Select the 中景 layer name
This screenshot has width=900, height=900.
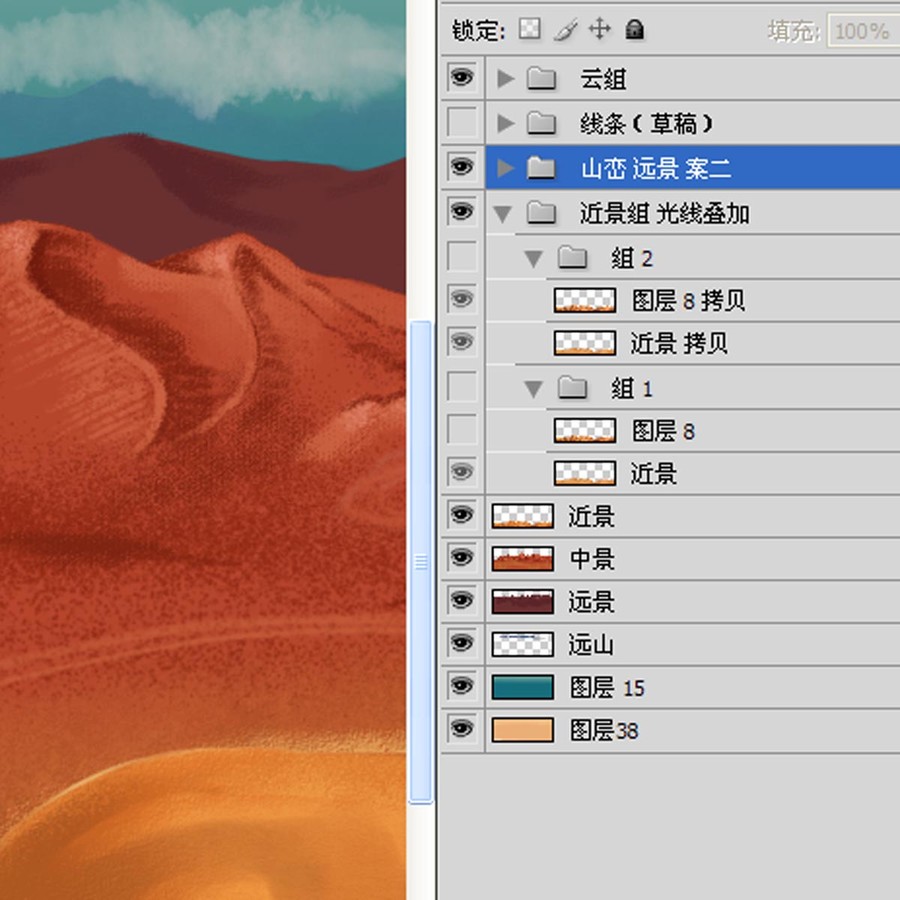(x=592, y=559)
